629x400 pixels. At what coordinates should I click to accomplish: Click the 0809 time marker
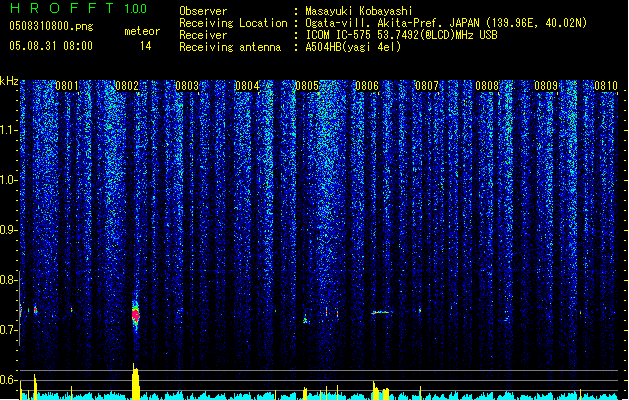(546, 86)
